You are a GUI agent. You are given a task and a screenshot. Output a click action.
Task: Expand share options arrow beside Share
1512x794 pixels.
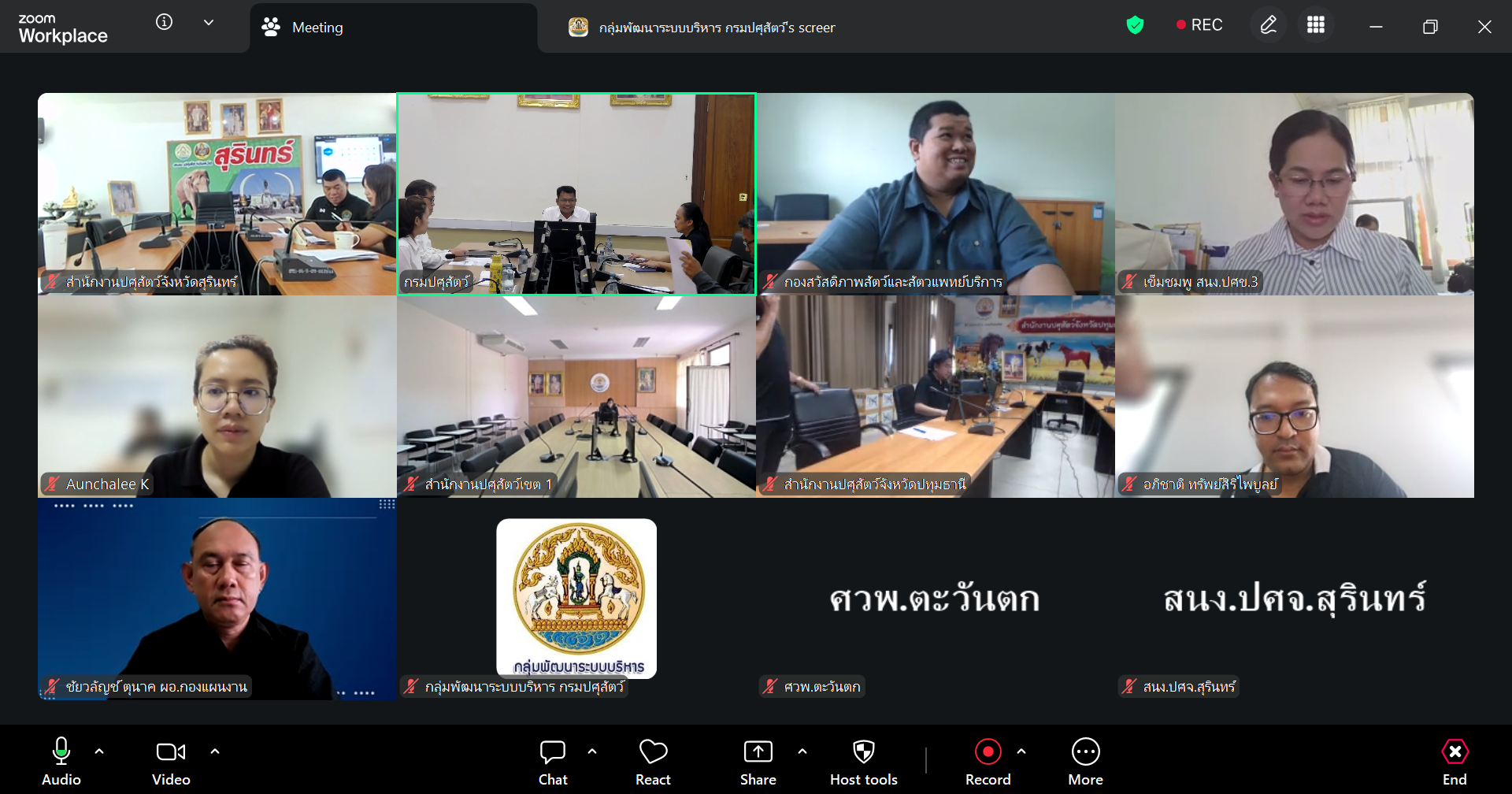coord(802,751)
